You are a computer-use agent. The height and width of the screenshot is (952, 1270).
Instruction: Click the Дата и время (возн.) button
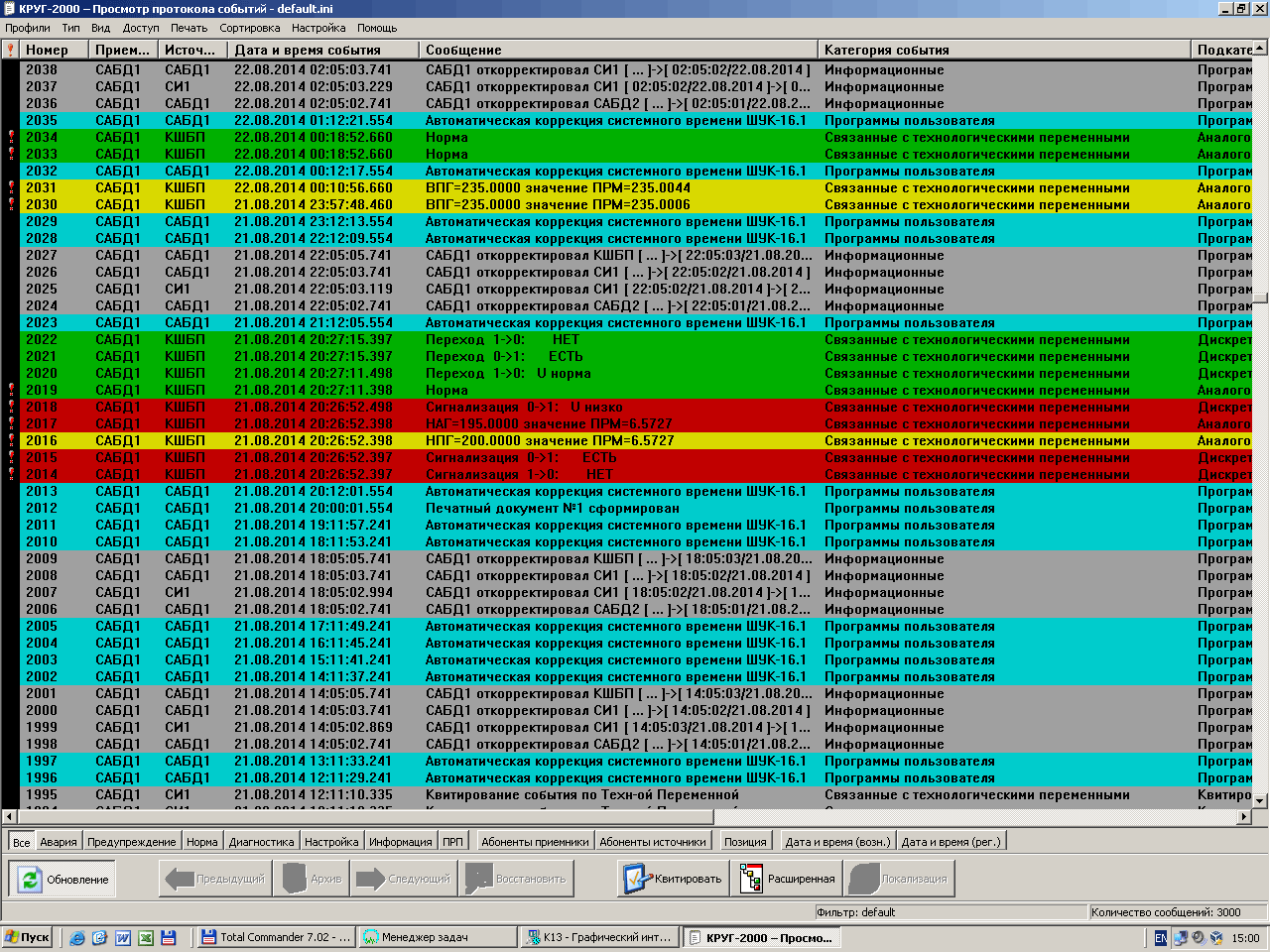click(x=837, y=842)
